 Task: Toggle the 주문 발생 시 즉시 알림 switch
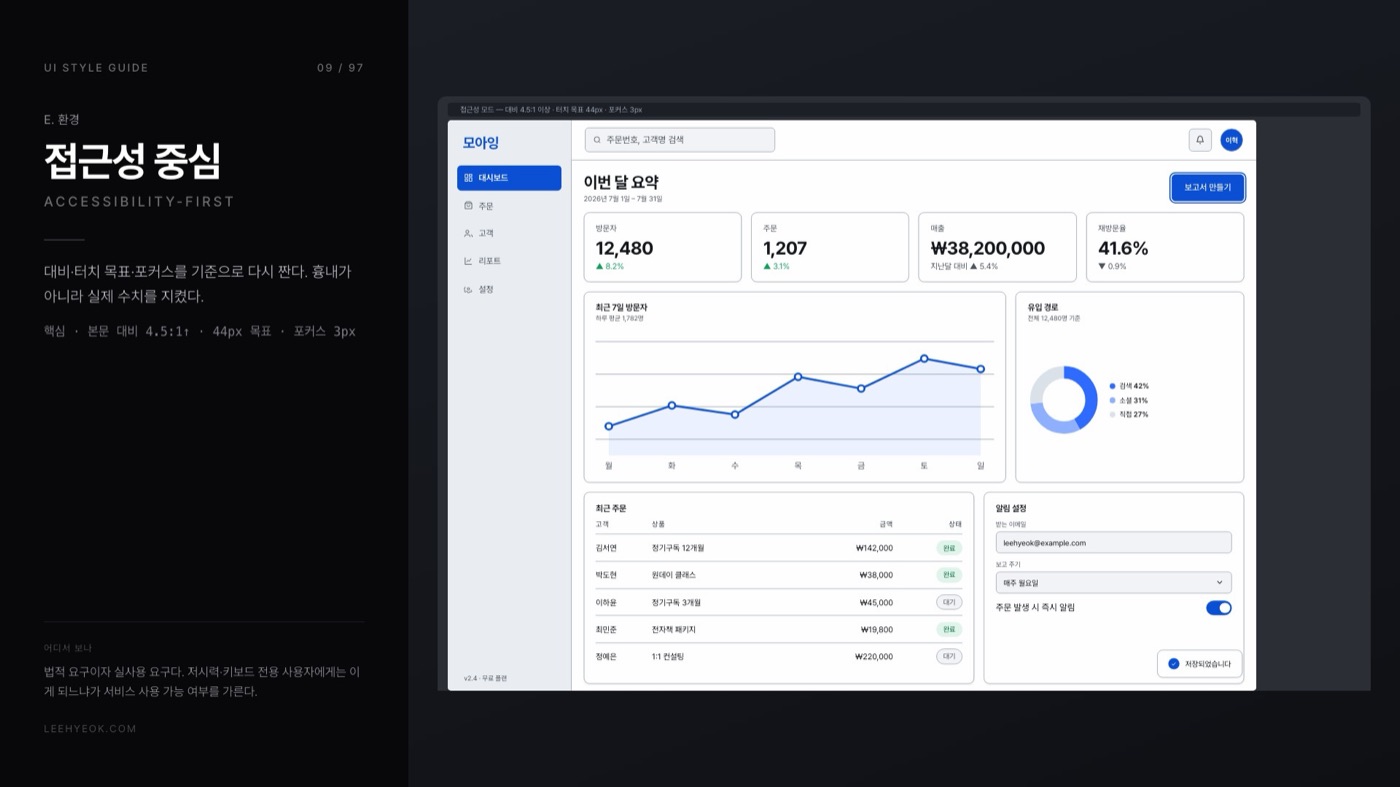pos(1219,608)
